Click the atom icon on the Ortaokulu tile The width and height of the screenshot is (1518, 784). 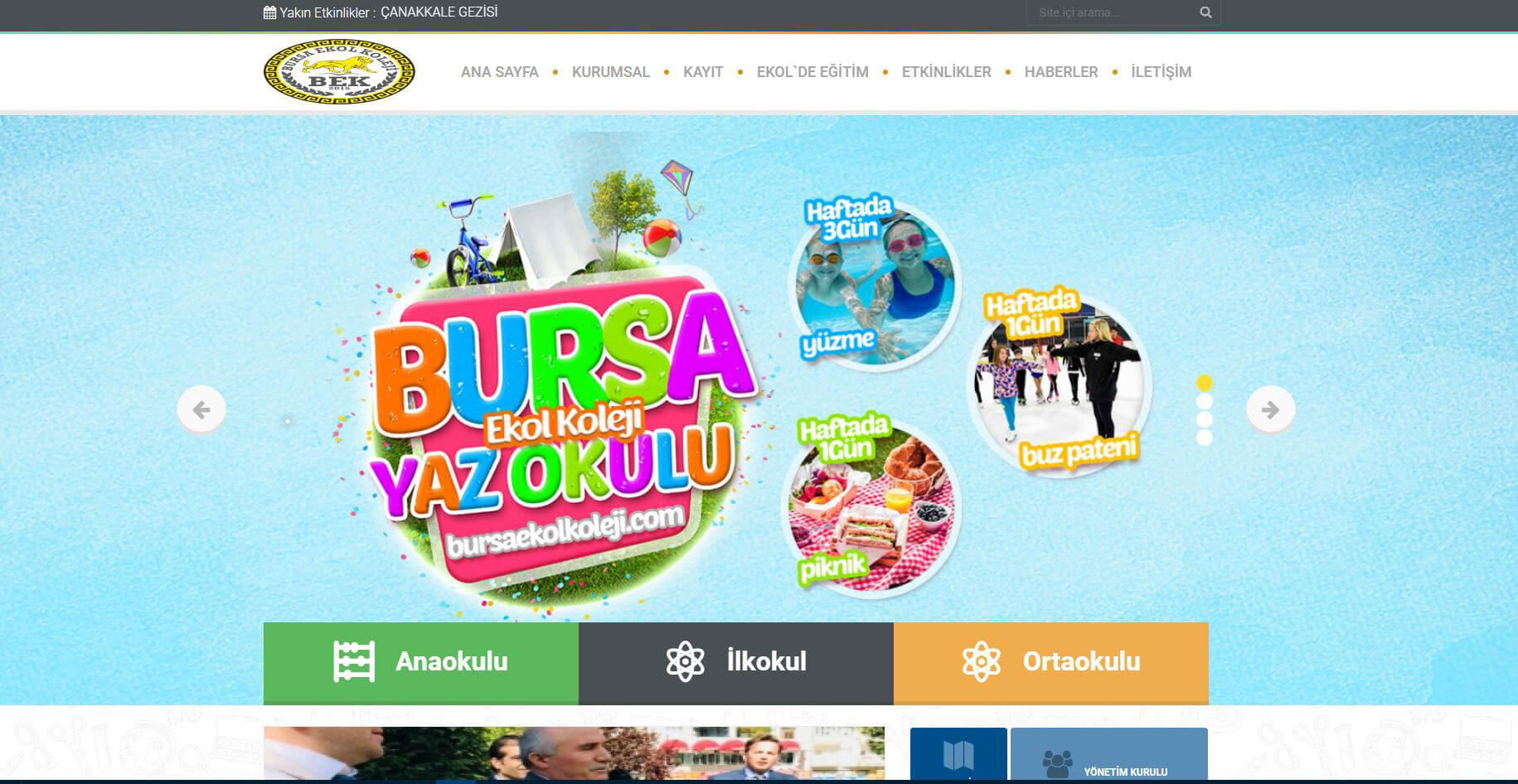point(982,661)
